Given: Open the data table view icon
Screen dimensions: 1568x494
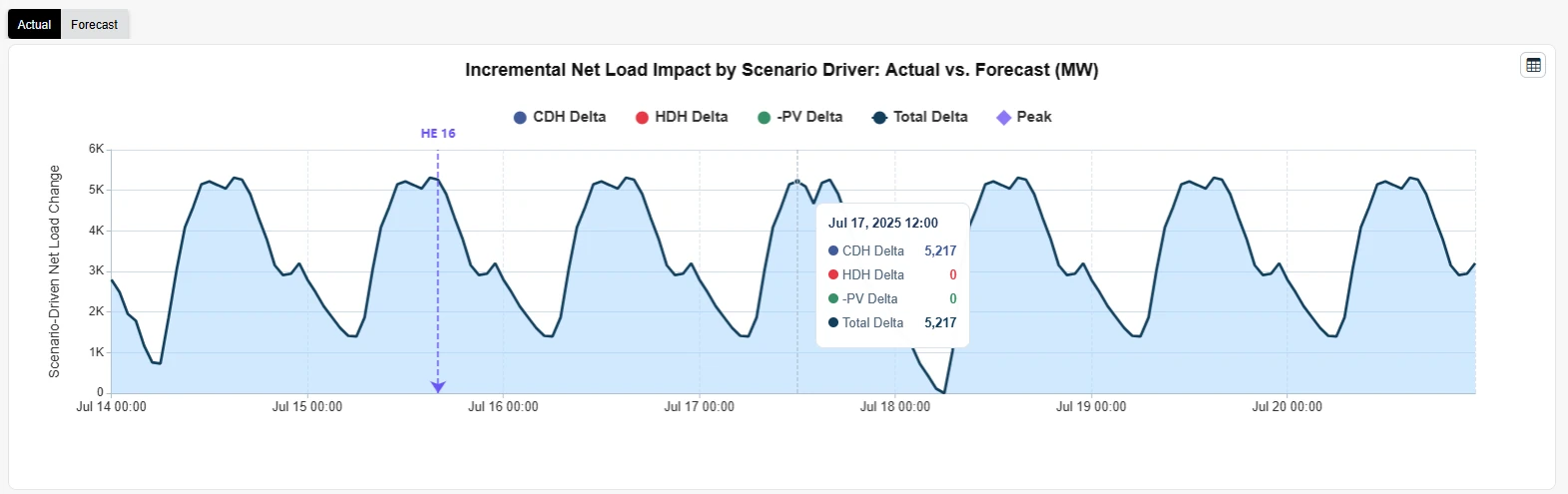Looking at the screenshot, I should pyautogui.click(x=1533, y=65).
